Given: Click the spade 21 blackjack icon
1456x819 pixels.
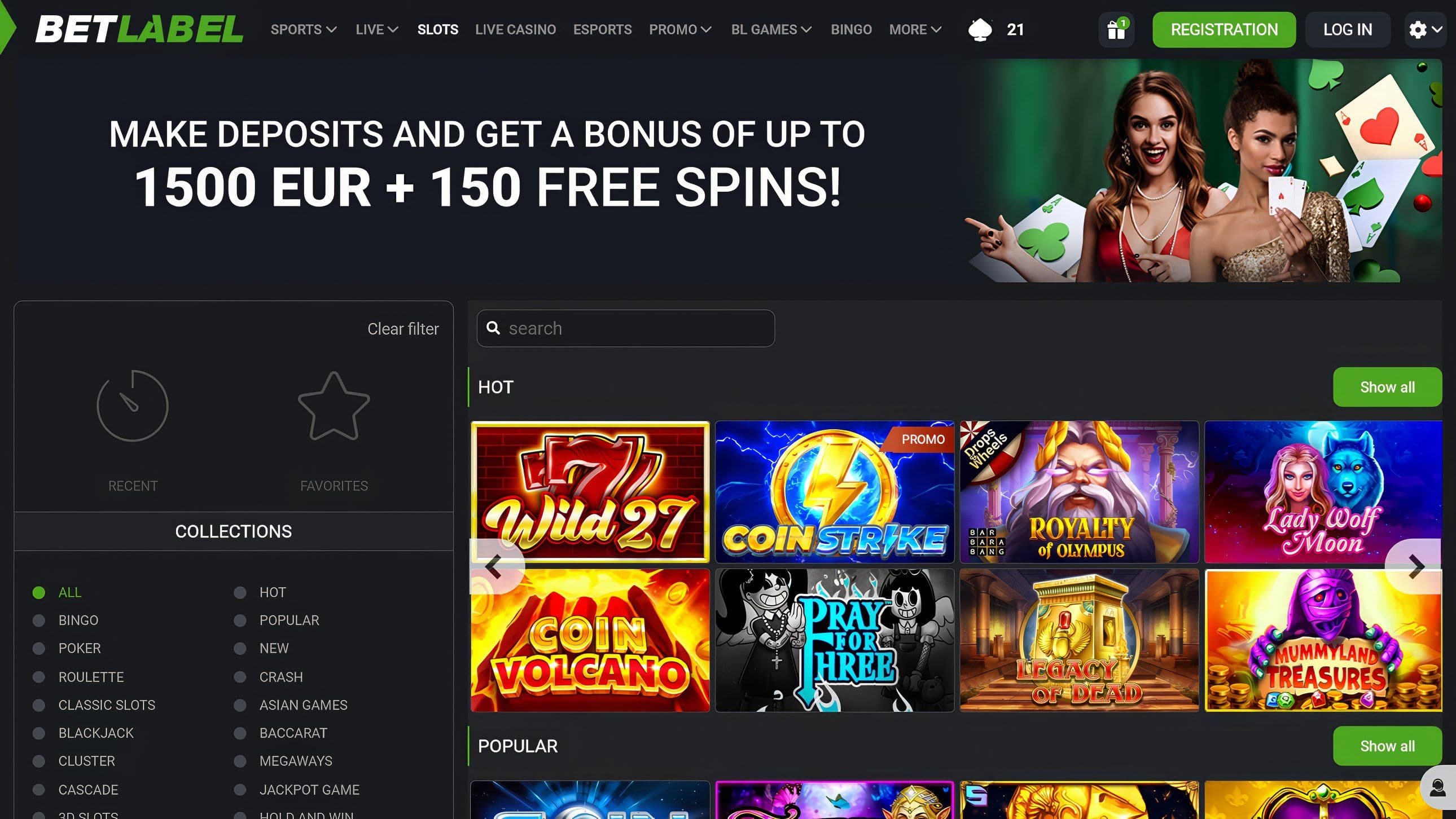Looking at the screenshot, I should (995, 29).
